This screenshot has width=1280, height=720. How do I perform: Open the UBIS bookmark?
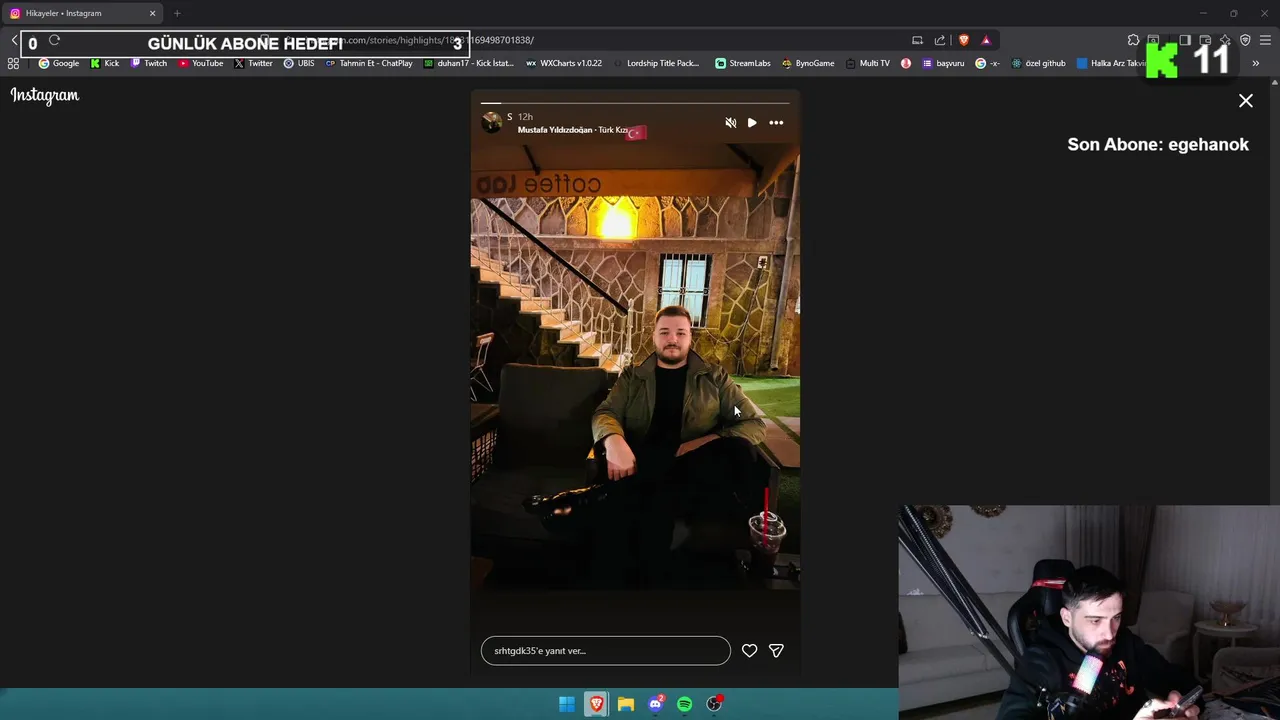click(299, 63)
